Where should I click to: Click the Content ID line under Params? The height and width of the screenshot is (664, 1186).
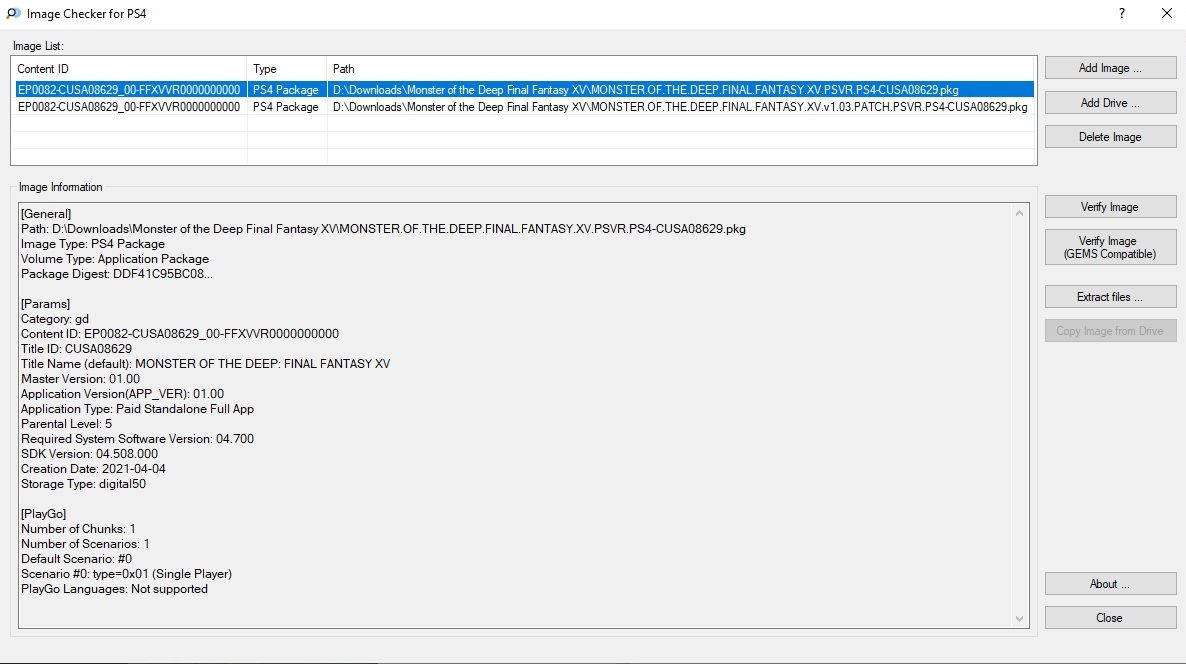[x=180, y=334]
